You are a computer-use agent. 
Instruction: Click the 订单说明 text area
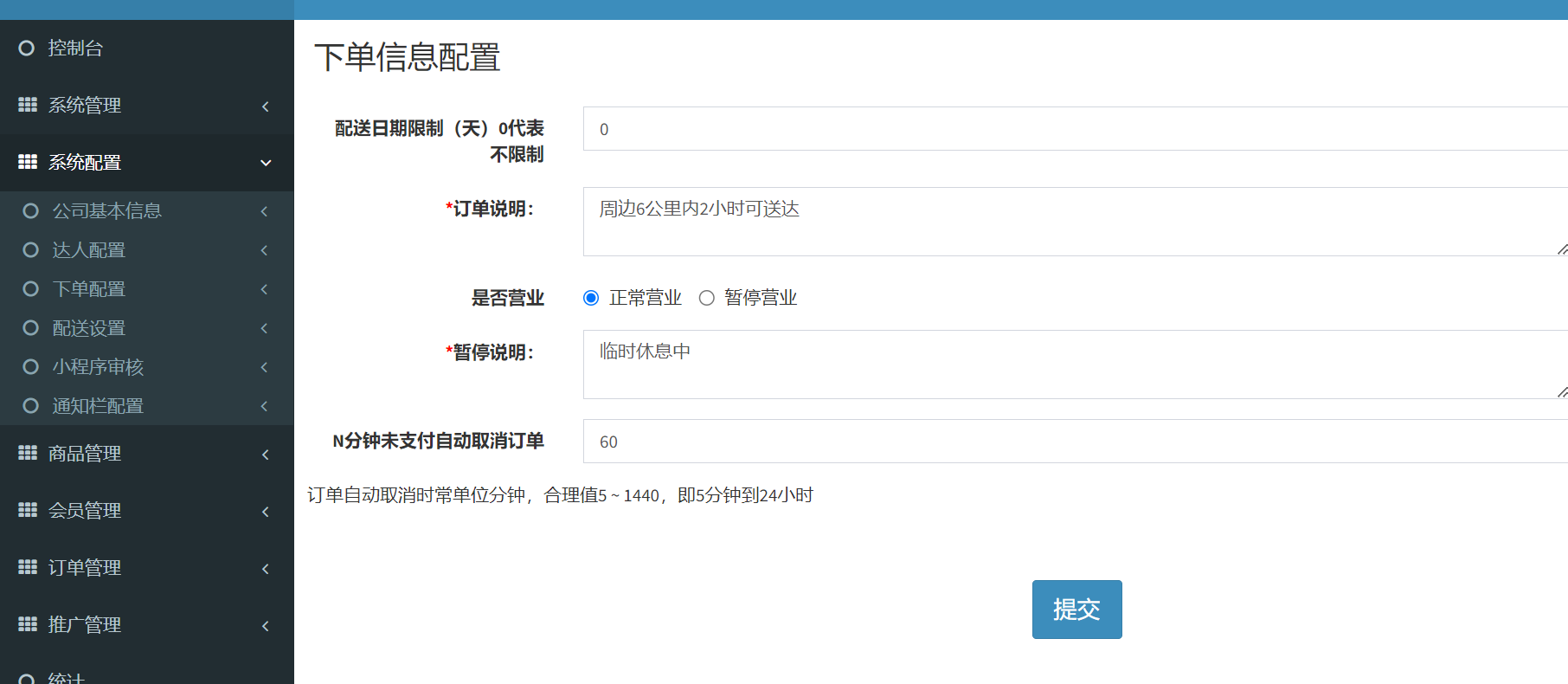(x=1073, y=222)
